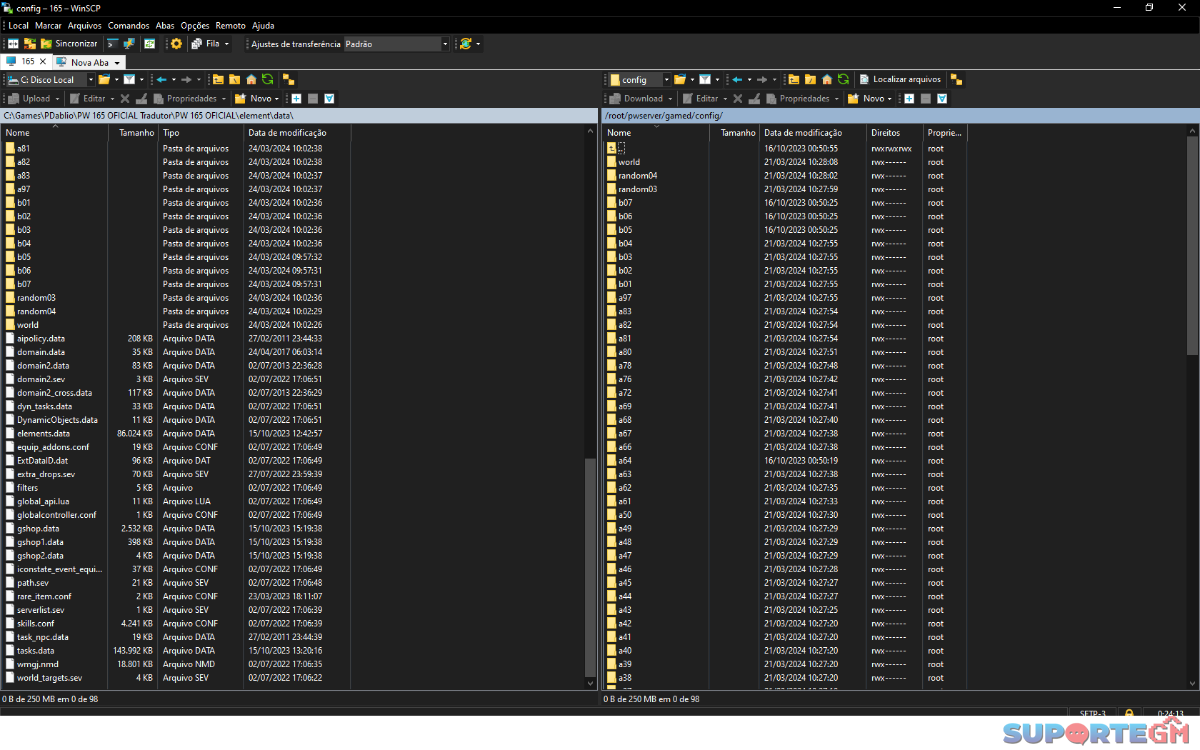The height and width of the screenshot is (750, 1200).
Task: Click the Synchronize Browsing icon in main toolbar
Action: pyautogui.click(x=149, y=44)
